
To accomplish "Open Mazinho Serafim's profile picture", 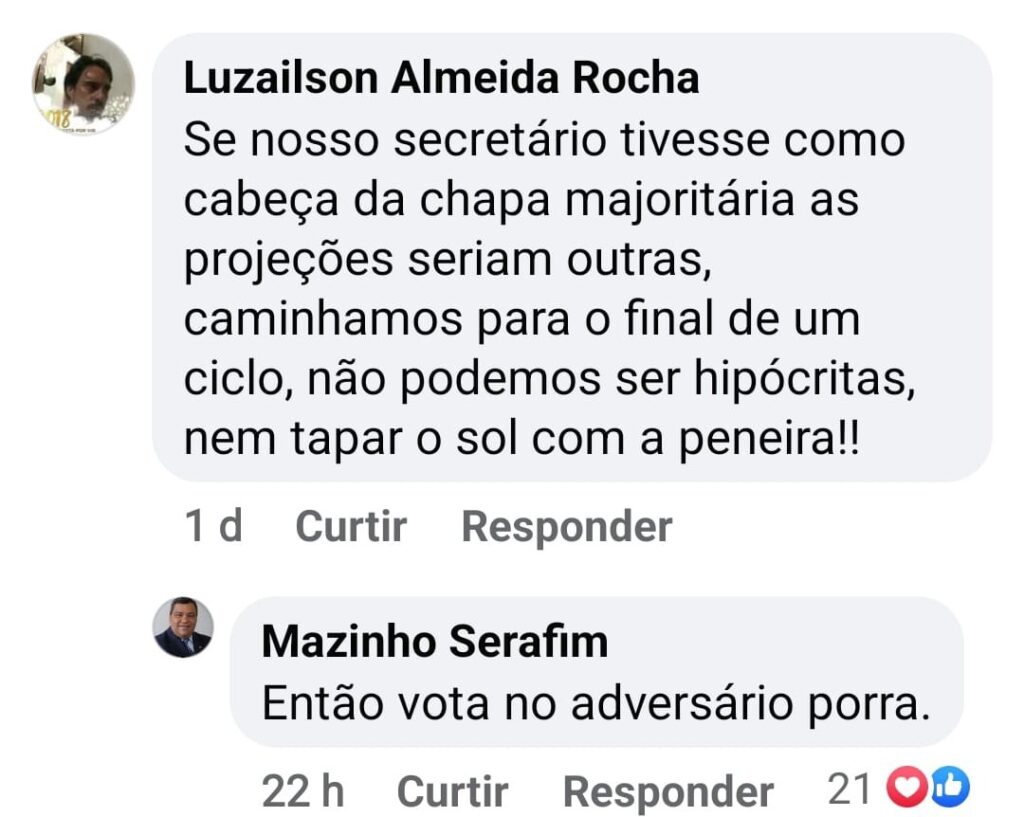I will tap(183, 628).
